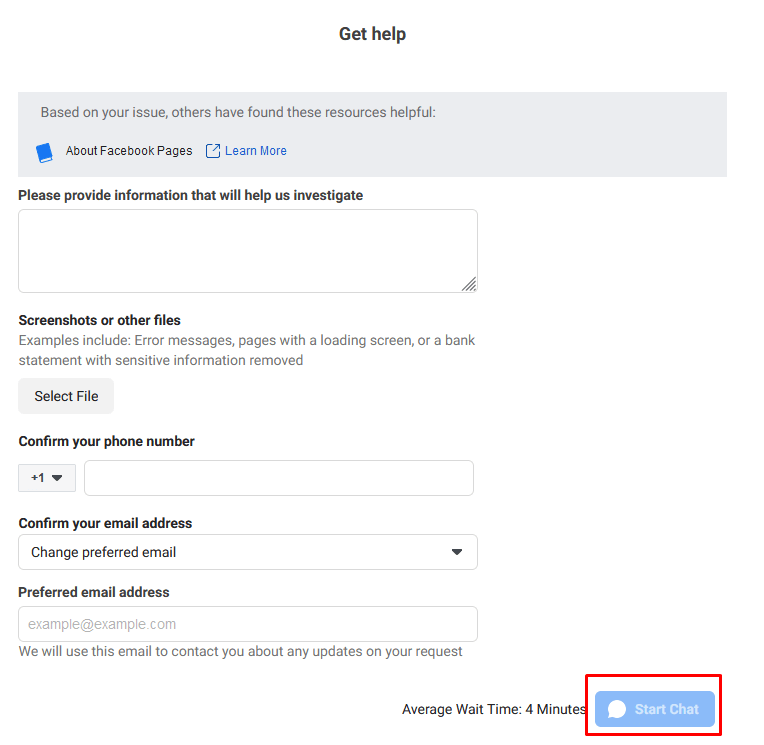Image resolution: width=764 pixels, height=745 pixels.
Task: Click the chat bubble icon on Start Chat
Action: point(617,709)
